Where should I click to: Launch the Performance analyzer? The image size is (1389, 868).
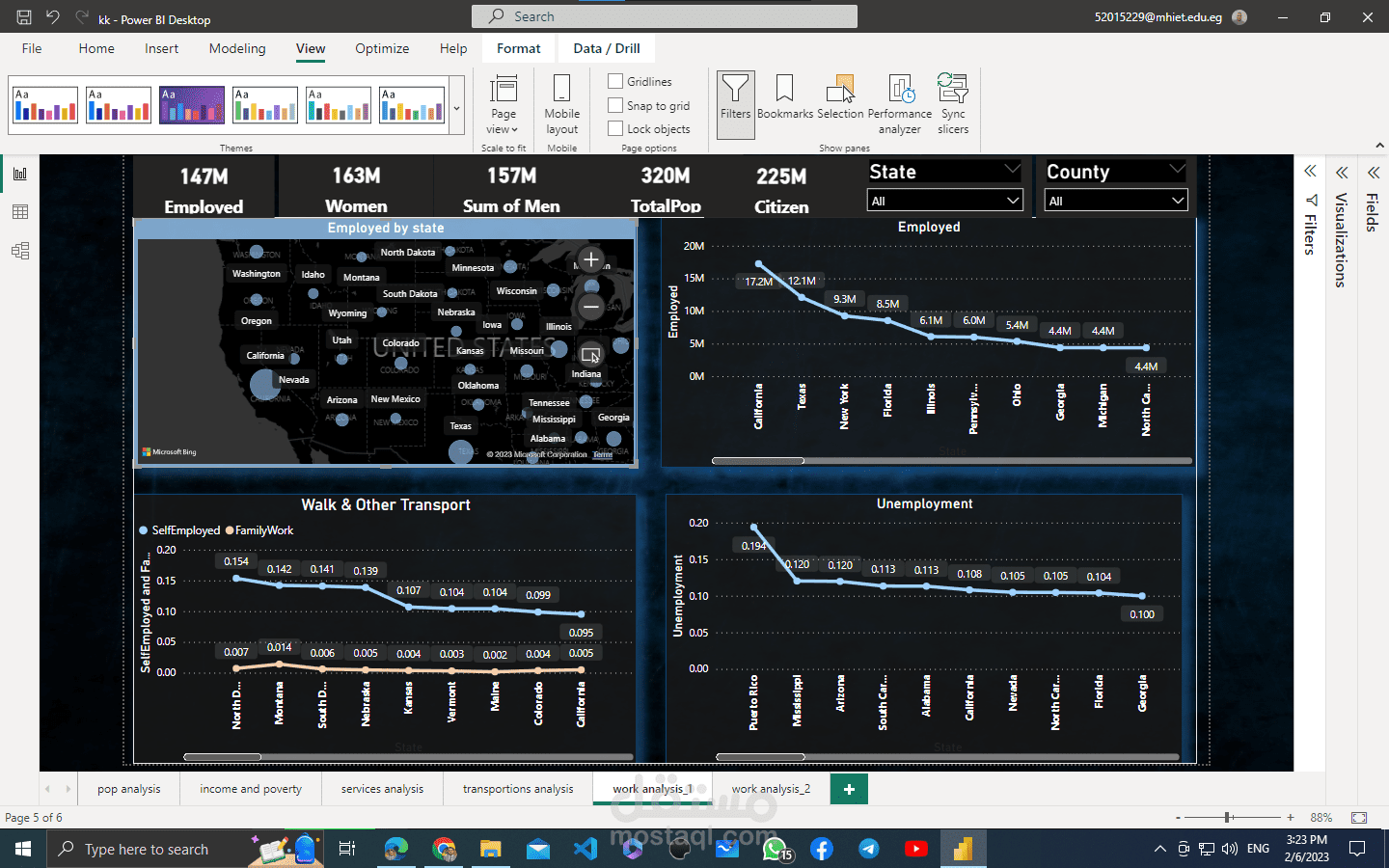coord(899,103)
